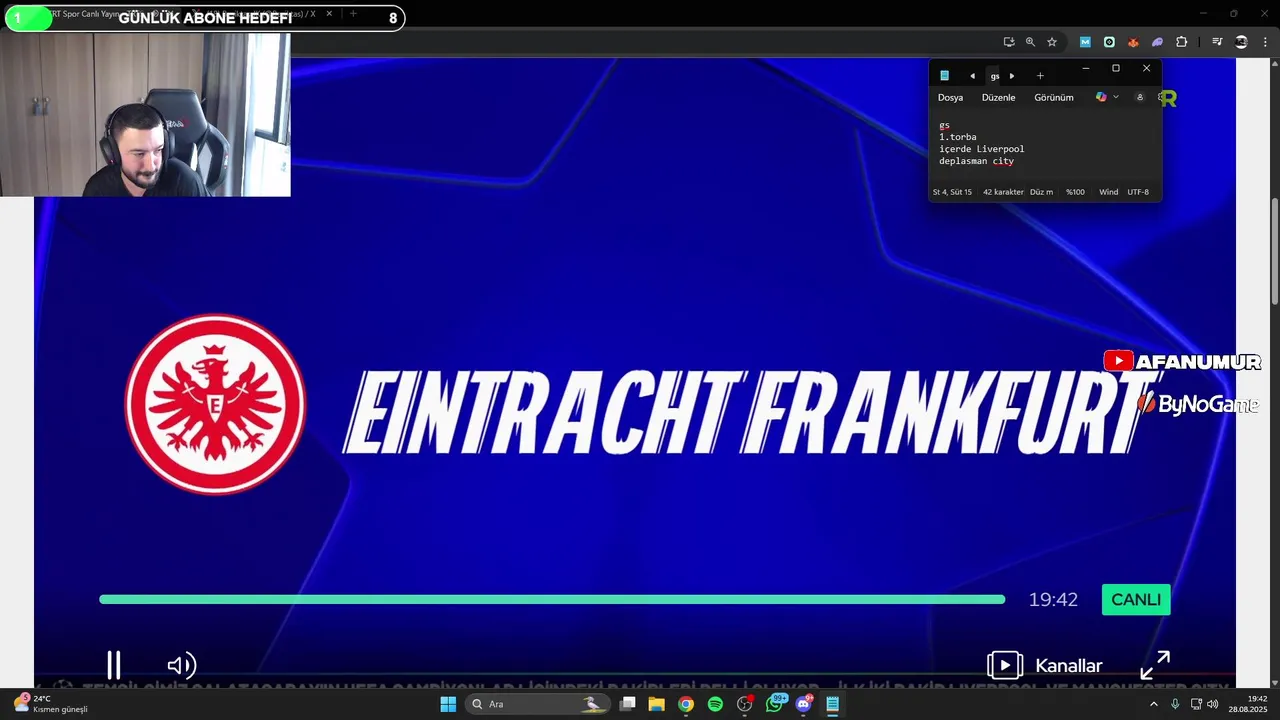Image resolution: width=1280 pixels, height=720 pixels.
Task: Open File Explorer from the taskbar
Action: click(657, 704)
